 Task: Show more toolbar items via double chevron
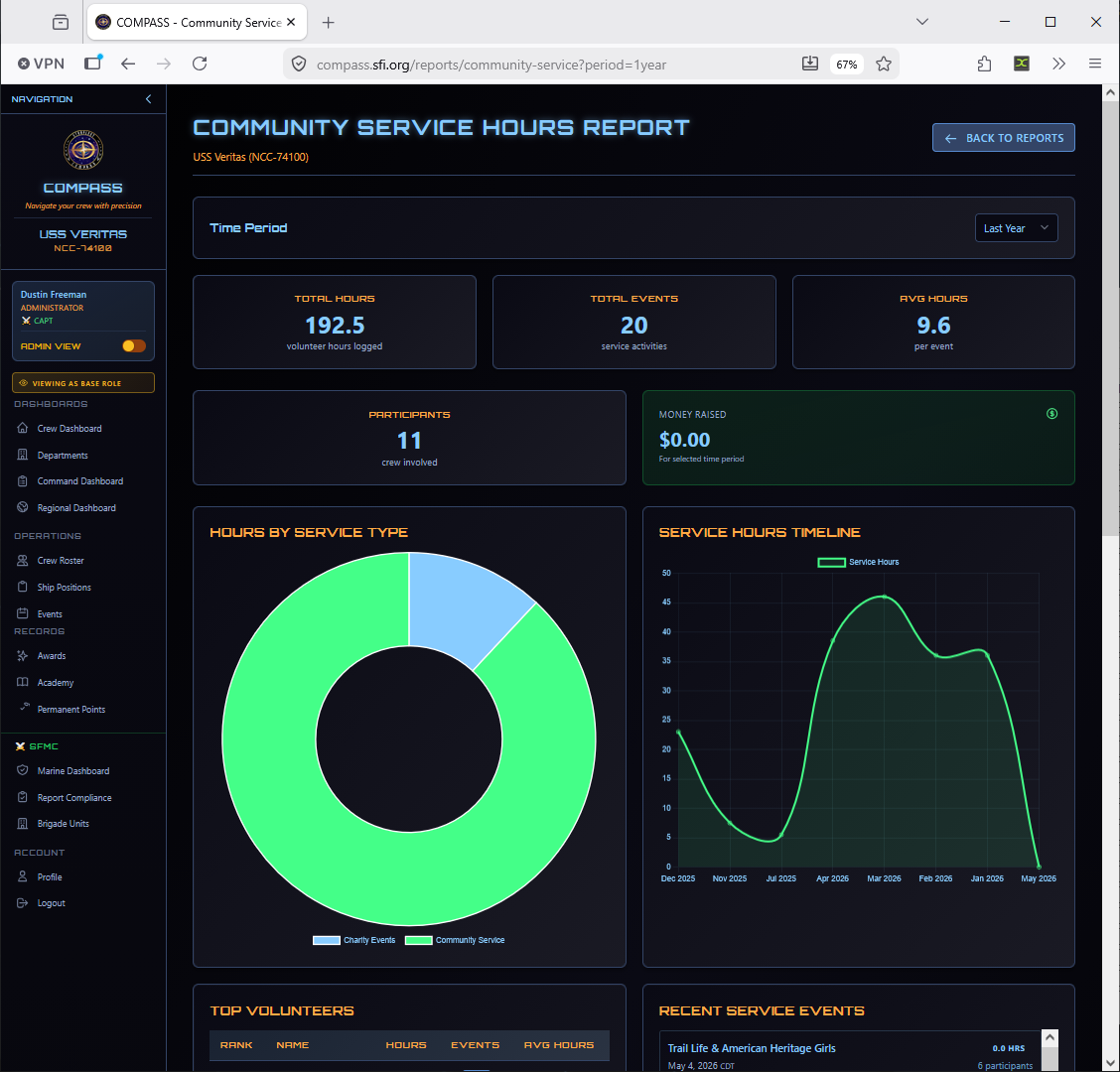point(1058,64)
